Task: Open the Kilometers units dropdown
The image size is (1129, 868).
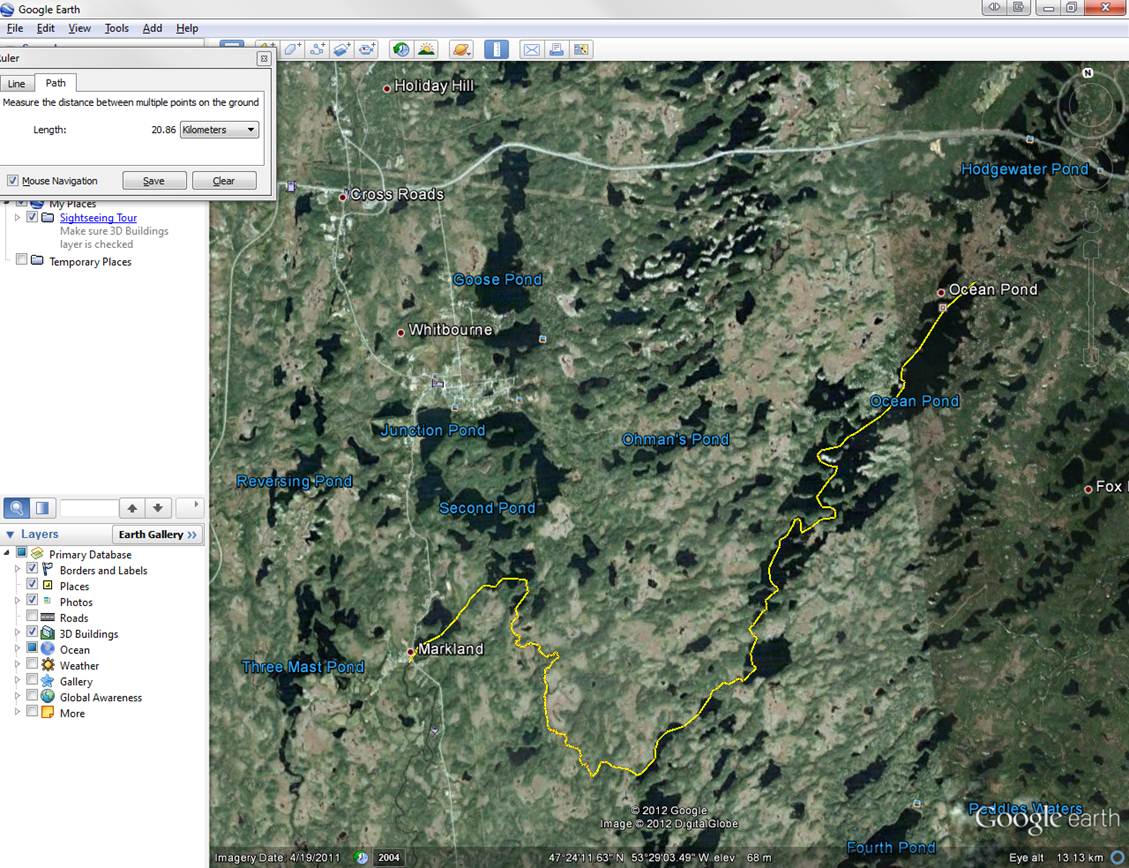Action: tap(218, 129)
